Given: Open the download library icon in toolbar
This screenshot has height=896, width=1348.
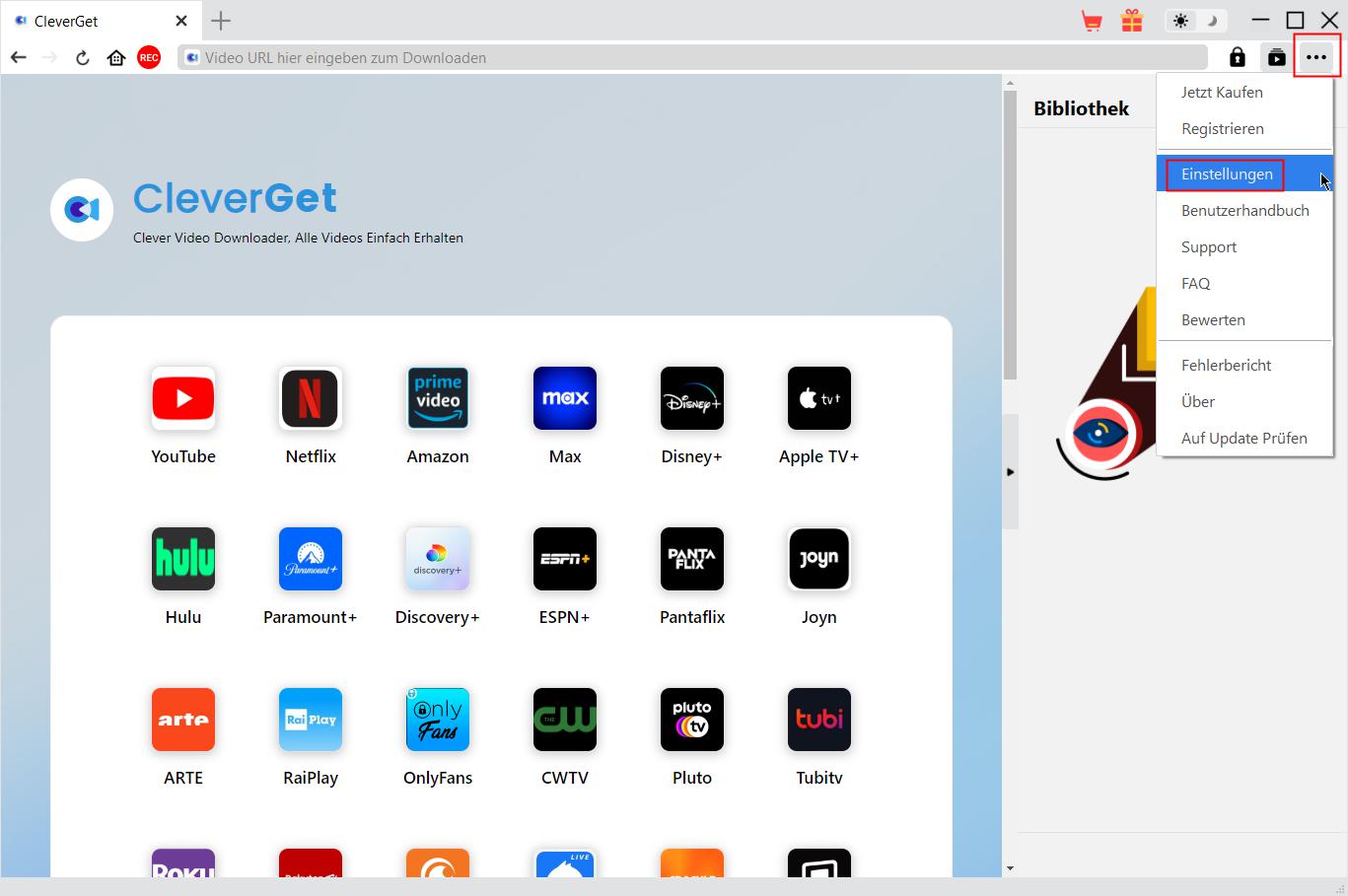Looking at the screenshot, I should [1277, 58].
